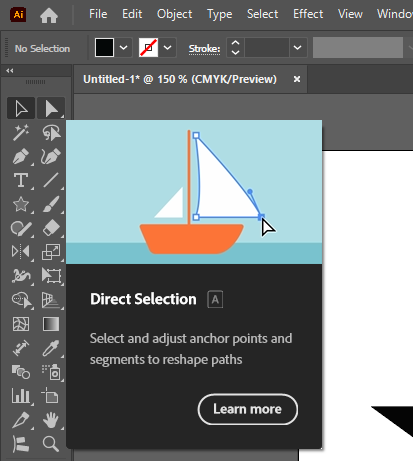Select the Direct Selection tool

click(51, 108)
